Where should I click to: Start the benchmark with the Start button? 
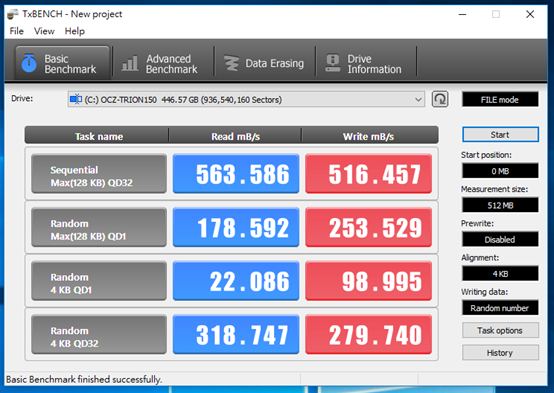click(500, 135)
